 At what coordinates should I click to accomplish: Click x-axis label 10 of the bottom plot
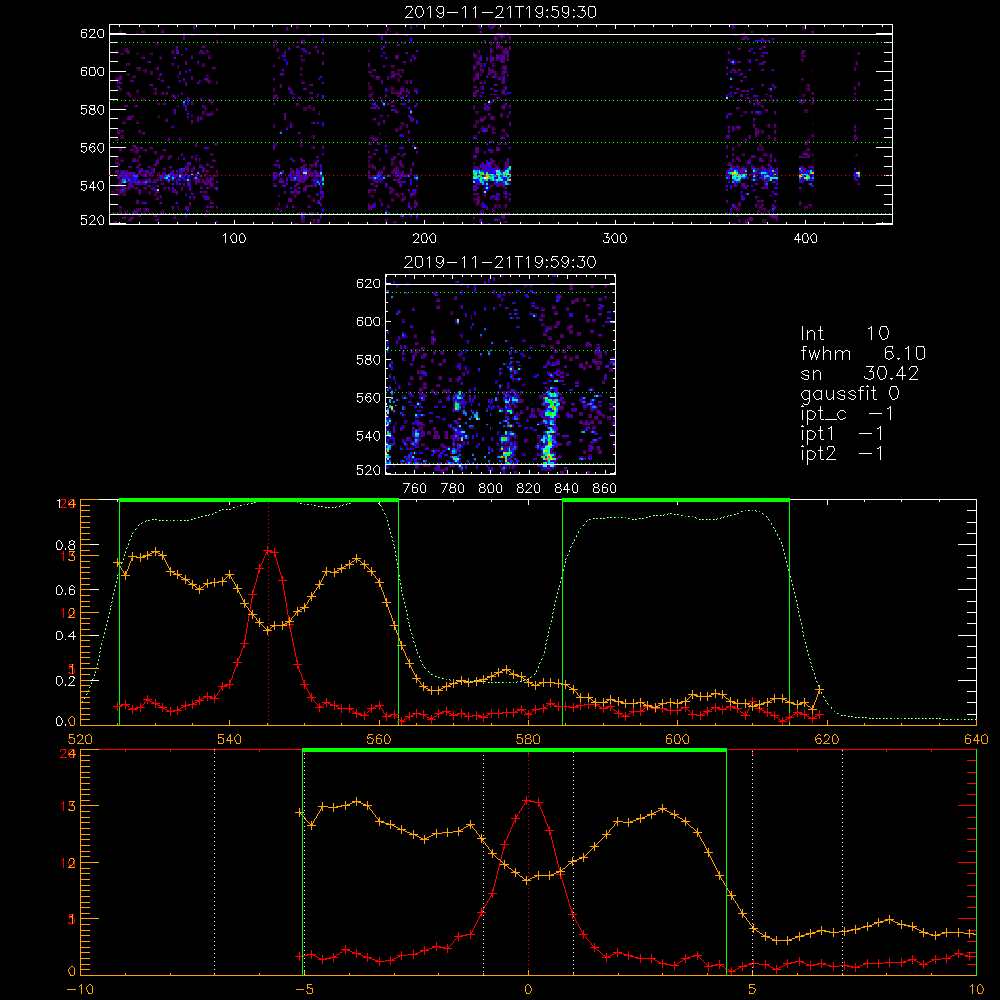976,990
